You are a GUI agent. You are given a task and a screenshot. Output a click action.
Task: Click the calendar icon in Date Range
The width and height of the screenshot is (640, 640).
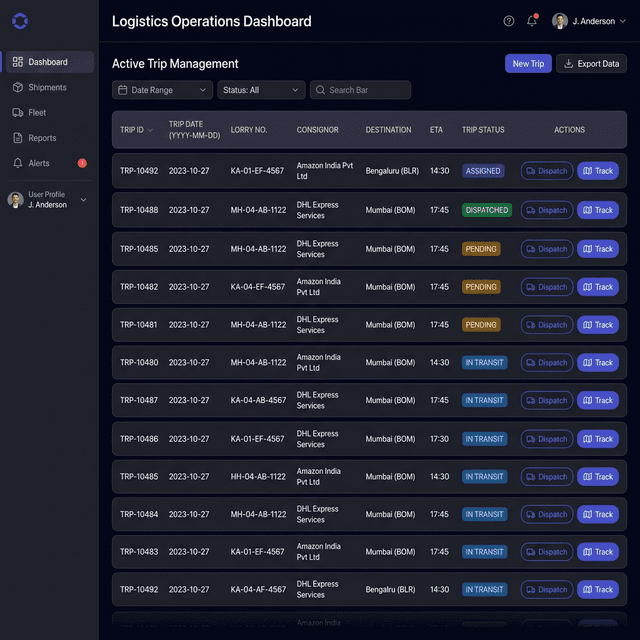pos(123,90)
